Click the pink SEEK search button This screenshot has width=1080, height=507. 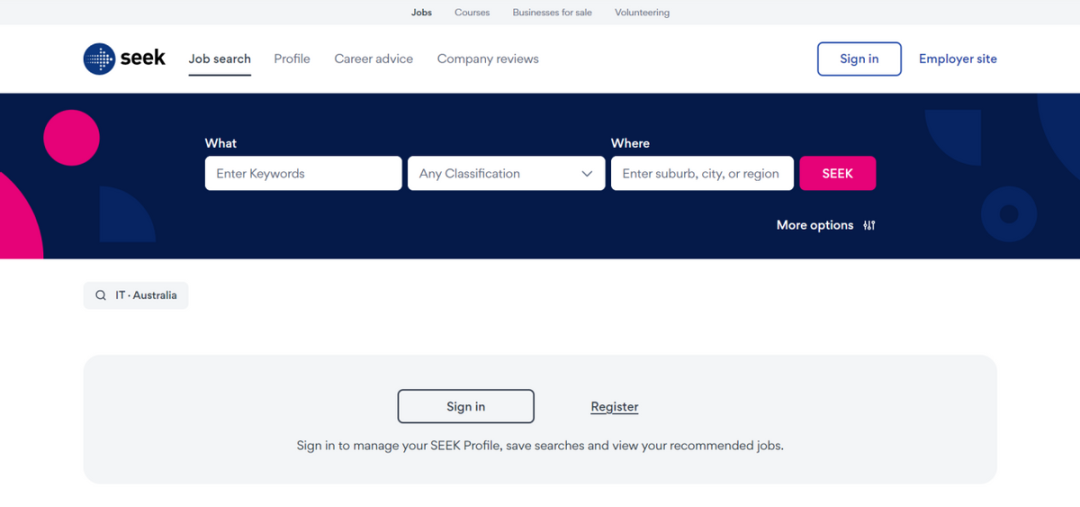pyautogui.click(x=838, y=174)
